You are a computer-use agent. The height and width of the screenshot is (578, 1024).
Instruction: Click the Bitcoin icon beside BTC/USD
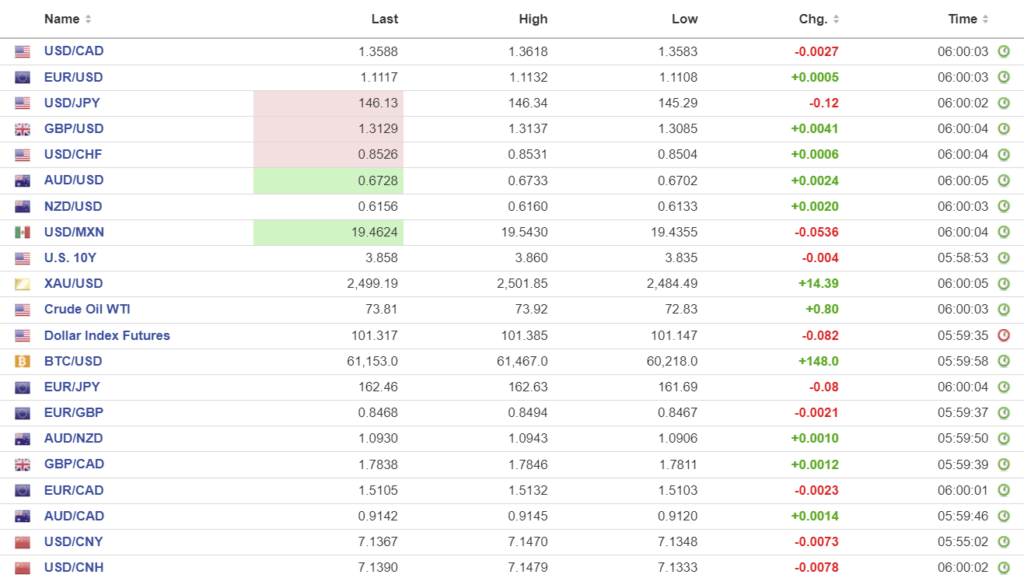[22, 361]
